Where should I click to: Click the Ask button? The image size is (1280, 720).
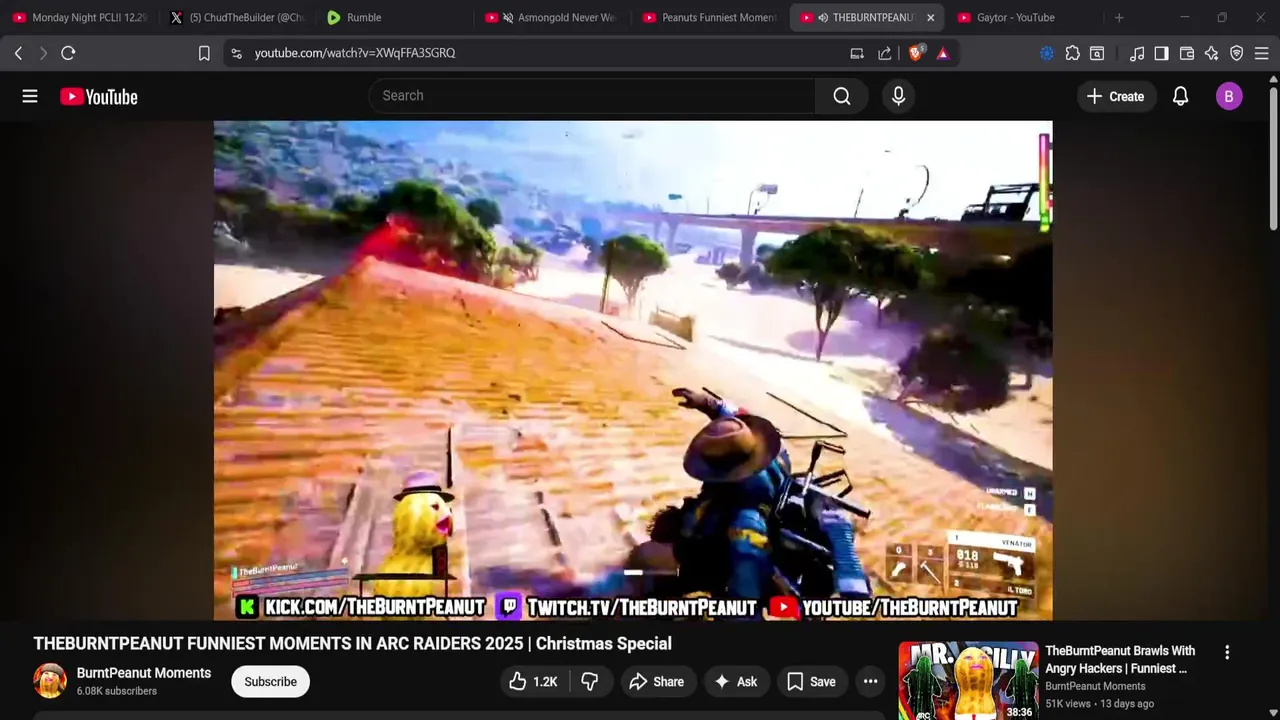click(735, 682)
